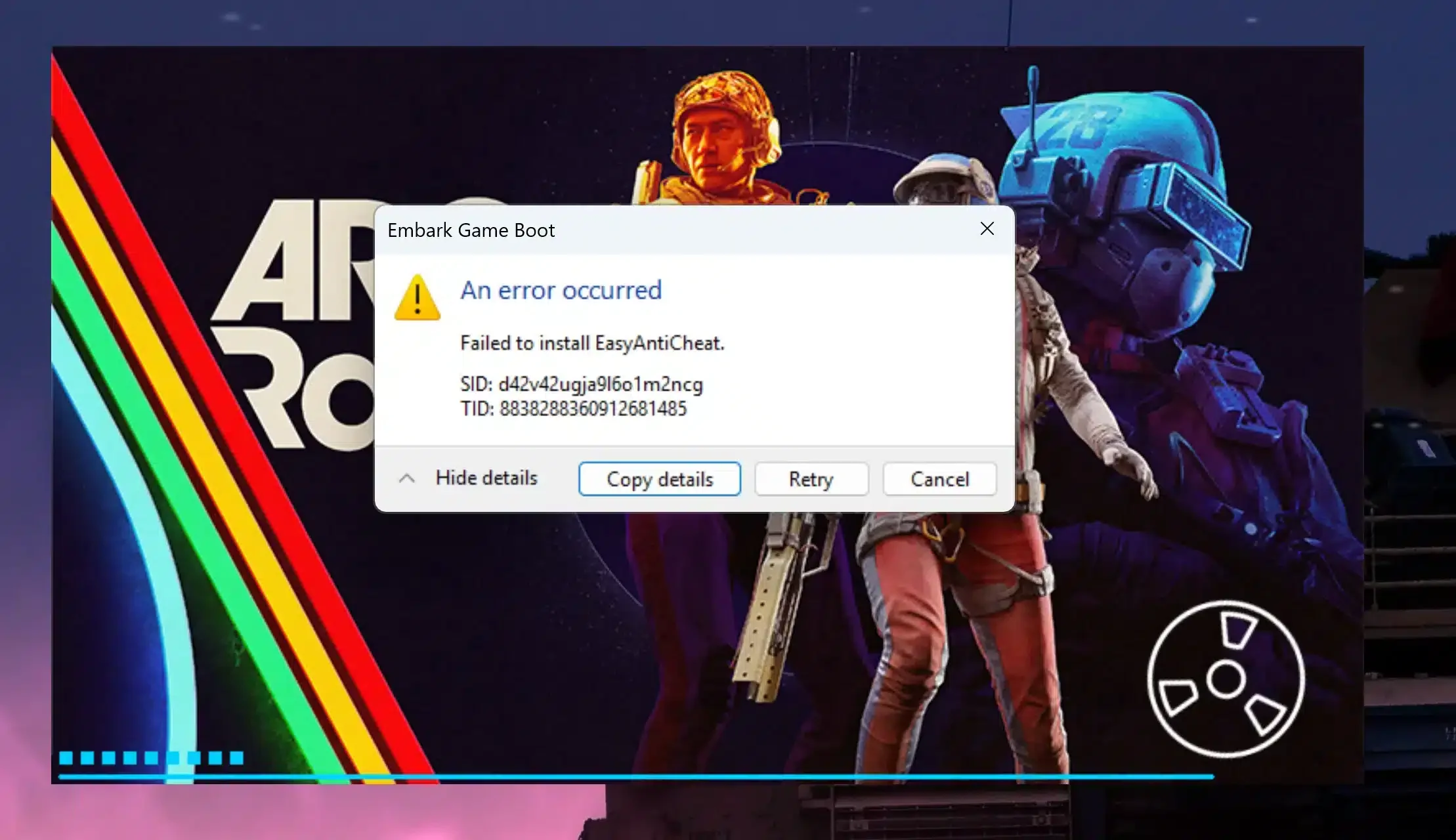Collapse details with the Hide details chevron

pyautogui.click(x=407, y=478)
